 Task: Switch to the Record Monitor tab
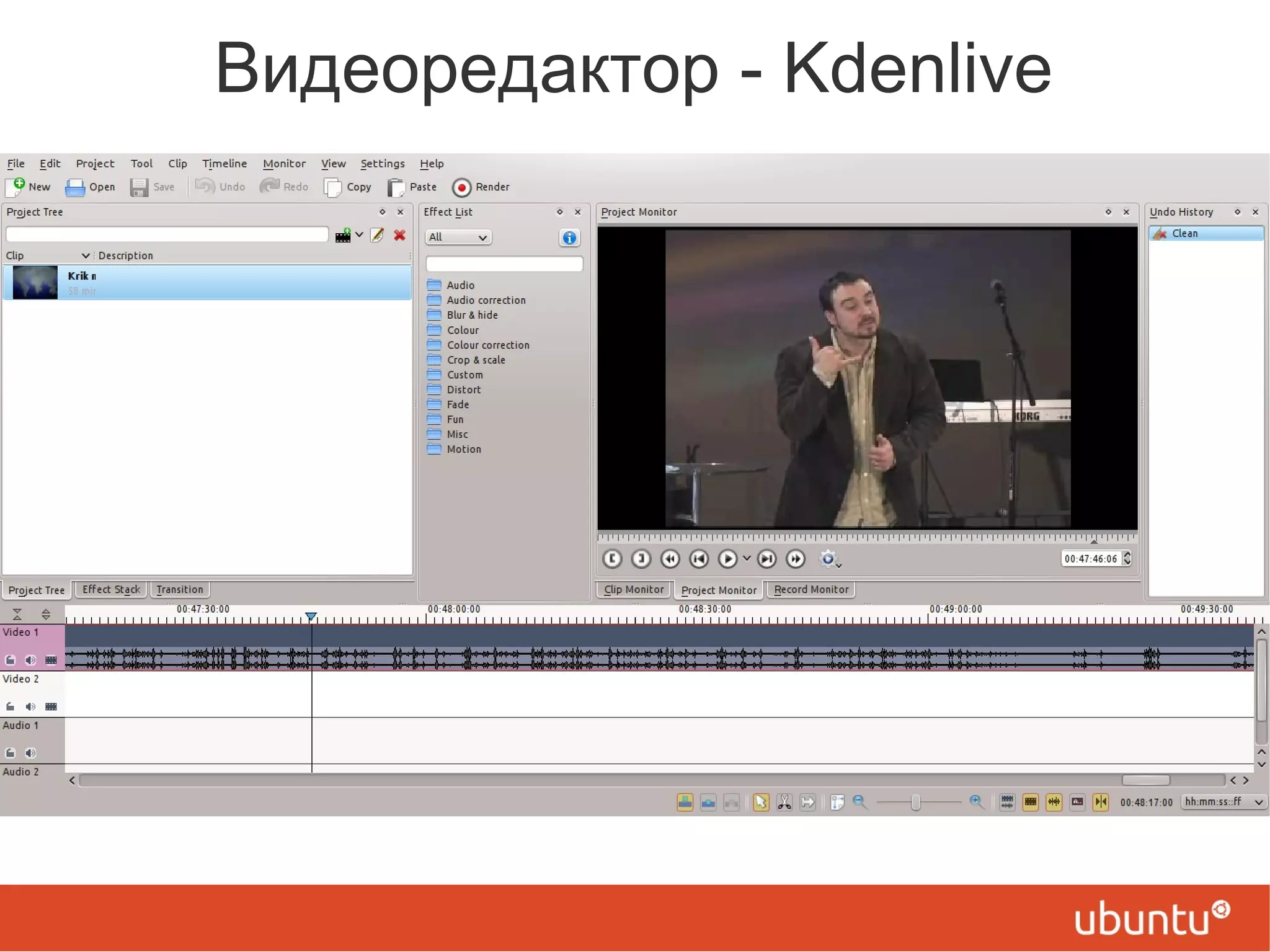[x=811, y=589]
